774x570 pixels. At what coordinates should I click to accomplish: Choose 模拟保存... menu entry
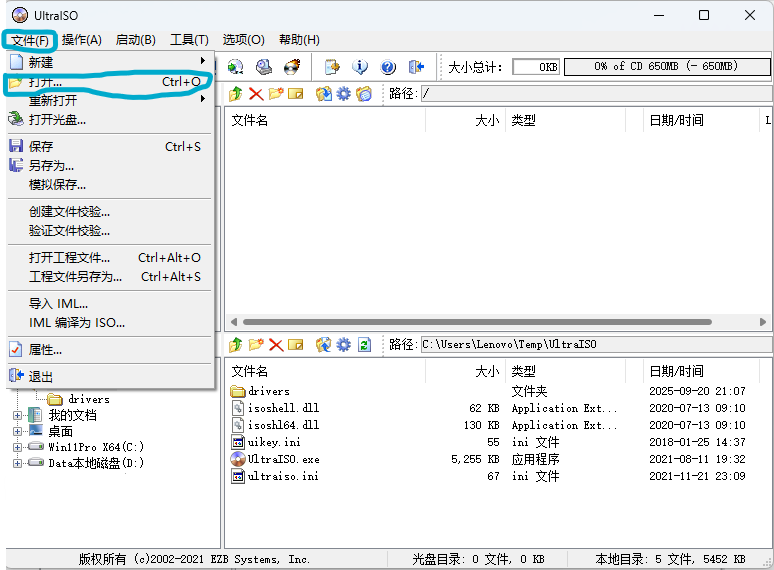coord(109,185)
